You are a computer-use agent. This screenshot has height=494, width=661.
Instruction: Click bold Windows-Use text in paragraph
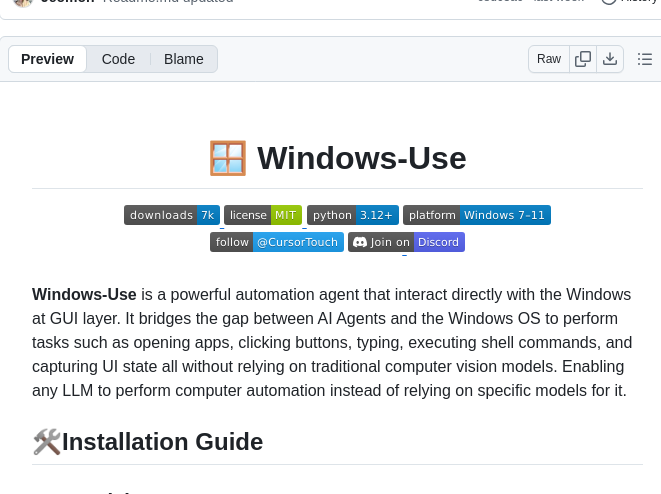coord(84,294)
